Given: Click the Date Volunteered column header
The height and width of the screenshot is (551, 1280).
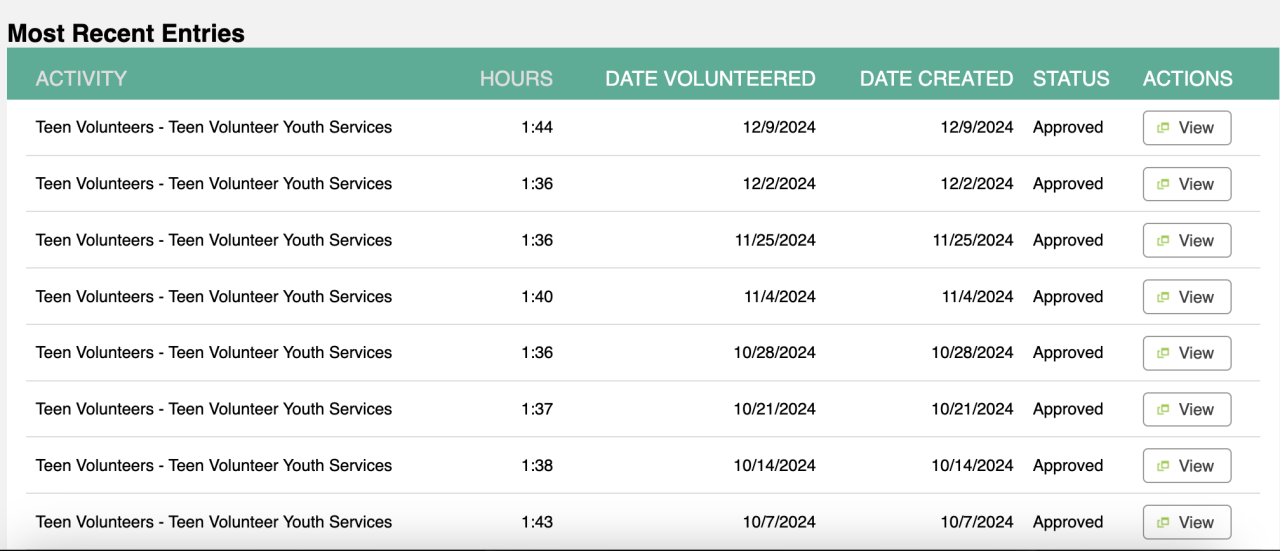Looking at the screenshot, I should click(710, 78).
